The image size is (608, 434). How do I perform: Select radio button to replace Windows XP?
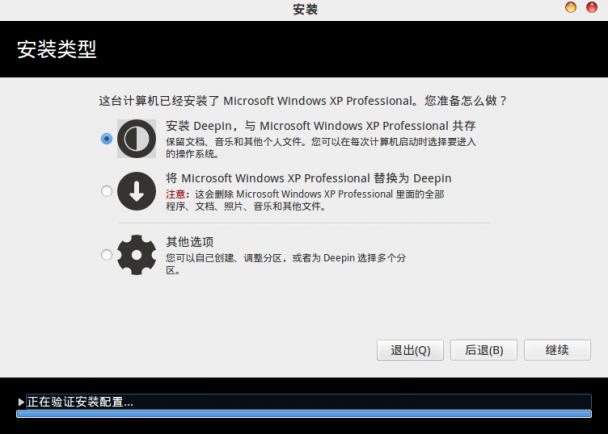coord(106,191)
